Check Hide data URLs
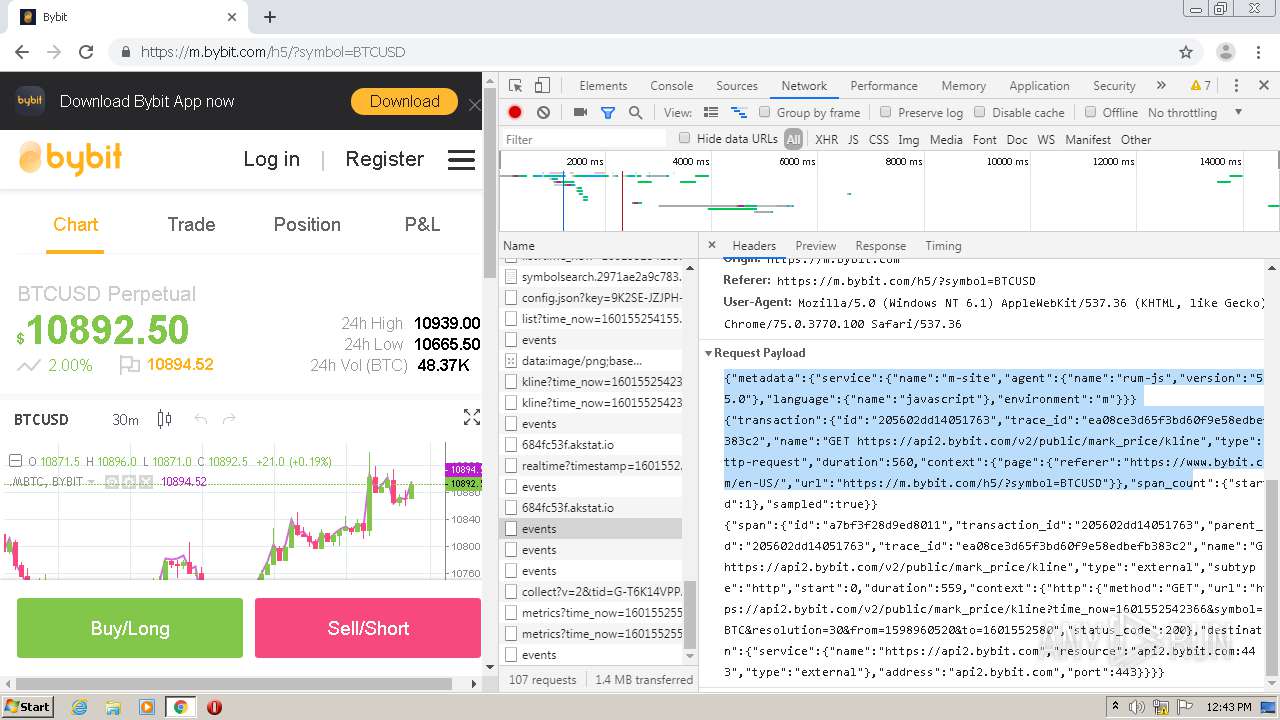The width and height of the screenshot is (1280, 720). [x=685, y=139]
